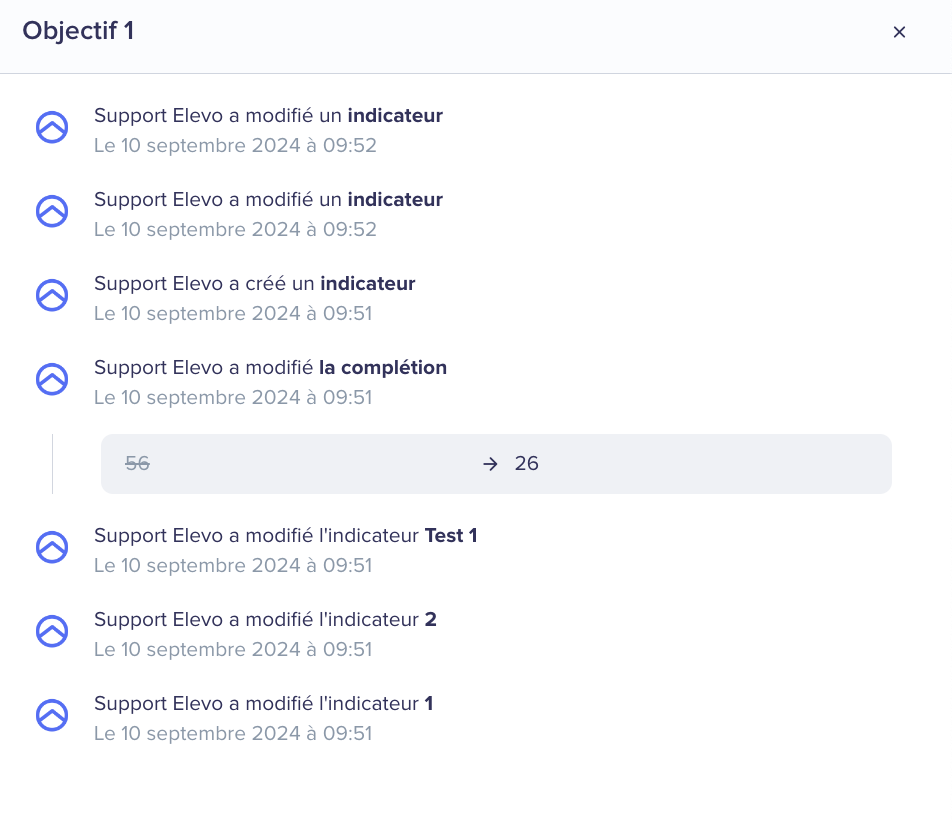Click Elevo avatar icon beside first 09:52 entry

(x=52, y=127)
